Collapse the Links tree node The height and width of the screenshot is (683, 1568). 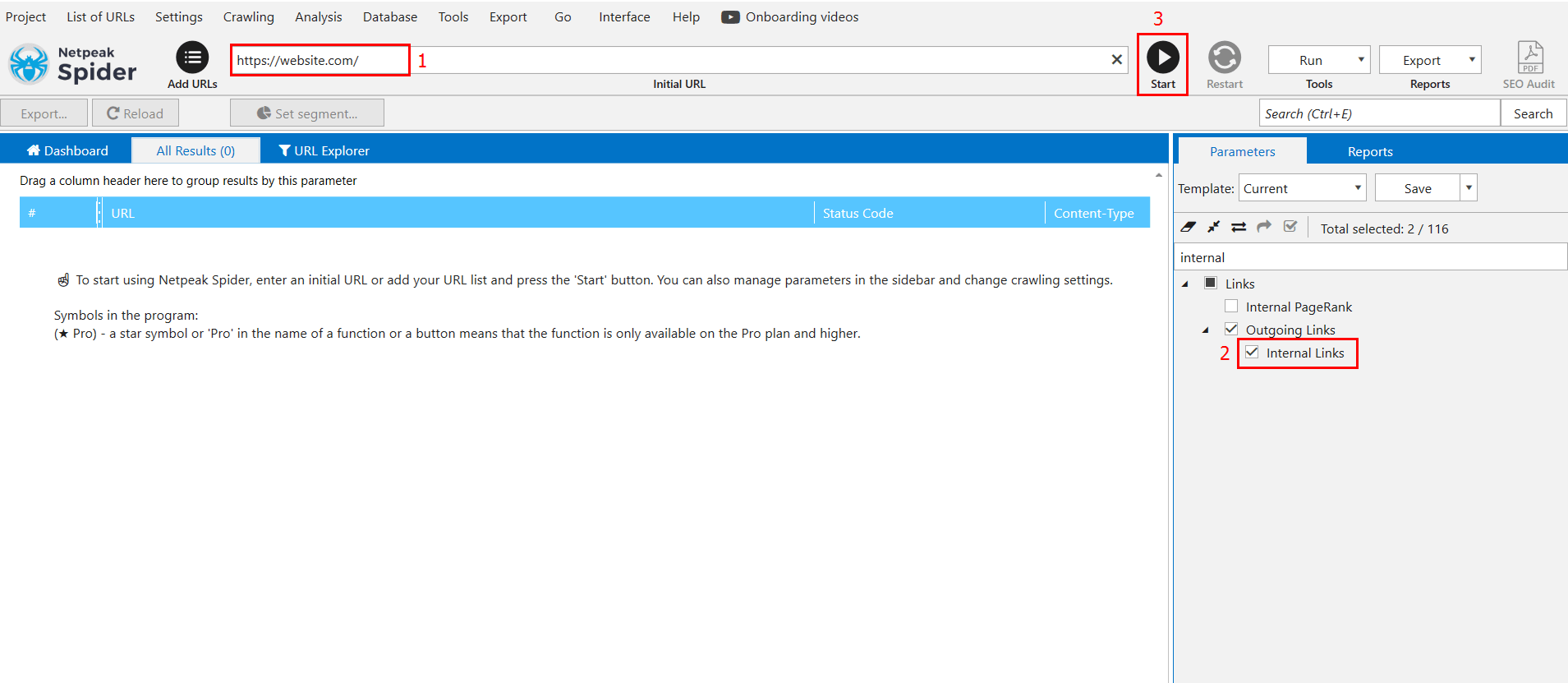(x=1185, y=284)
